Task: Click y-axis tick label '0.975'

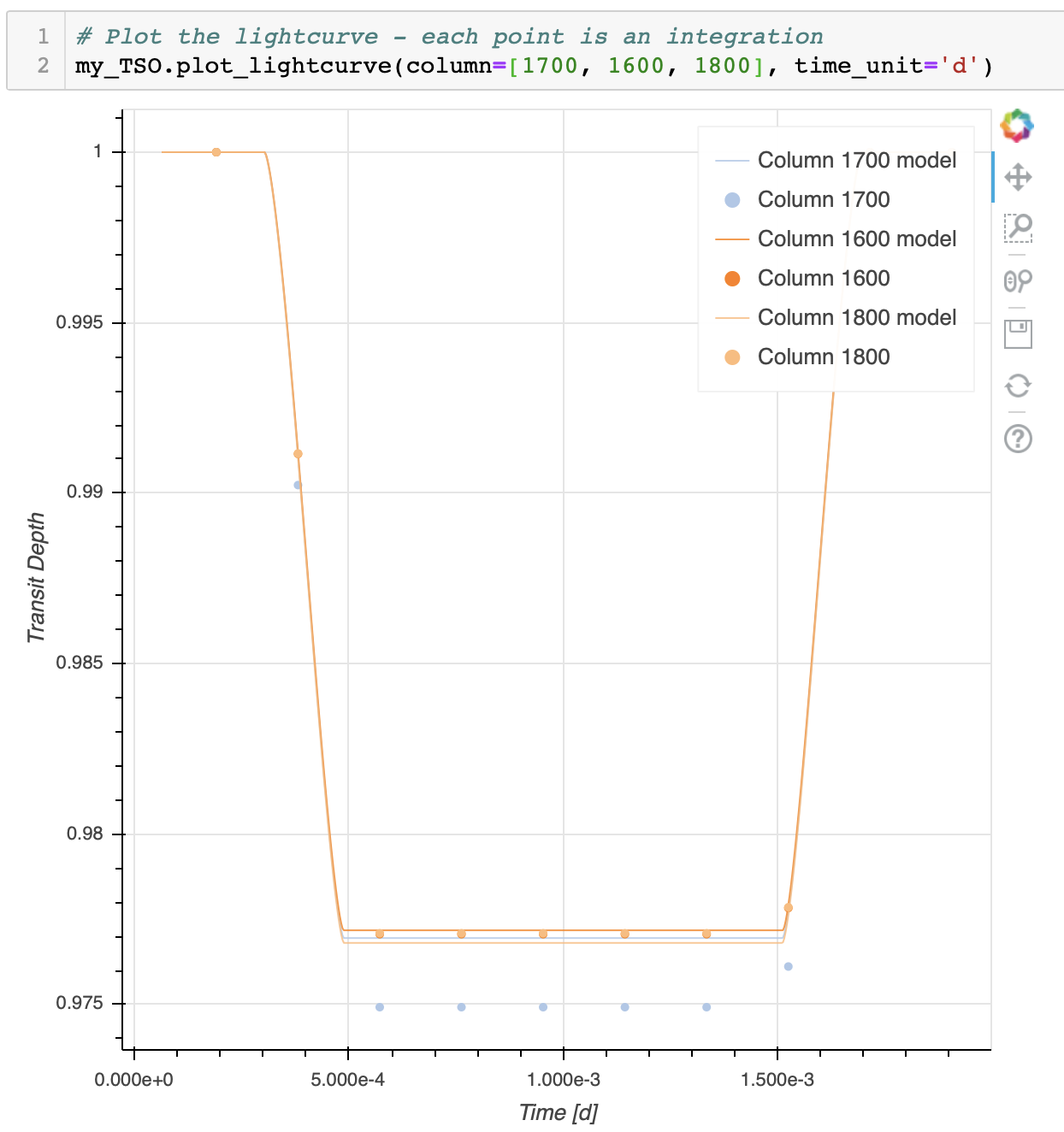Action: 79,1004
